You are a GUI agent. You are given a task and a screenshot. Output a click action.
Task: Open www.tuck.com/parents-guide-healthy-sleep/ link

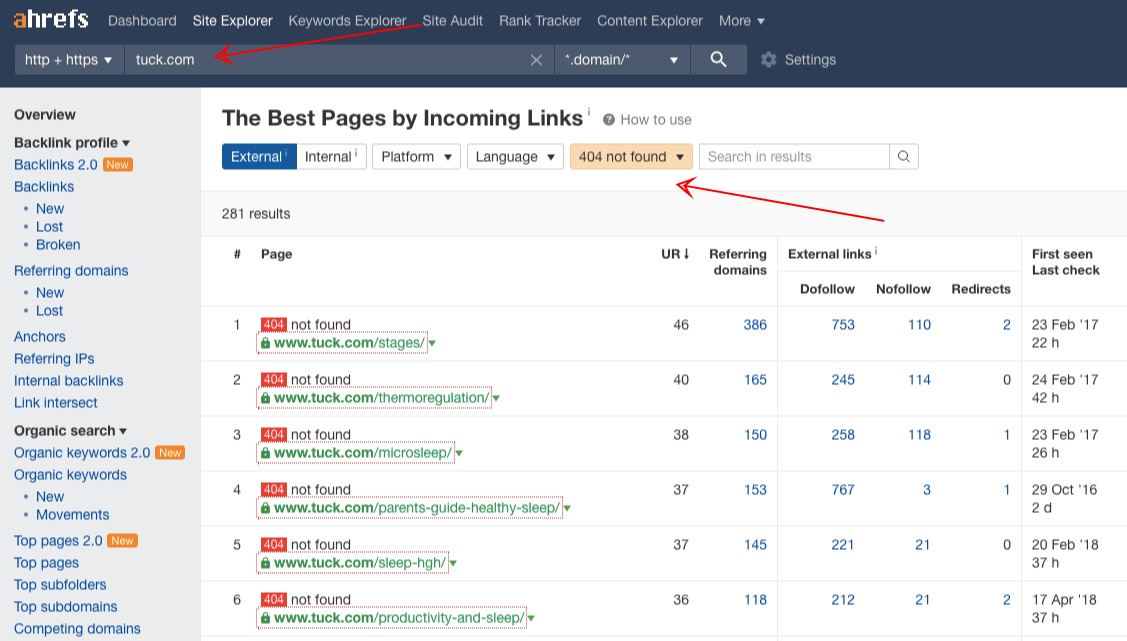coord(417,508)
